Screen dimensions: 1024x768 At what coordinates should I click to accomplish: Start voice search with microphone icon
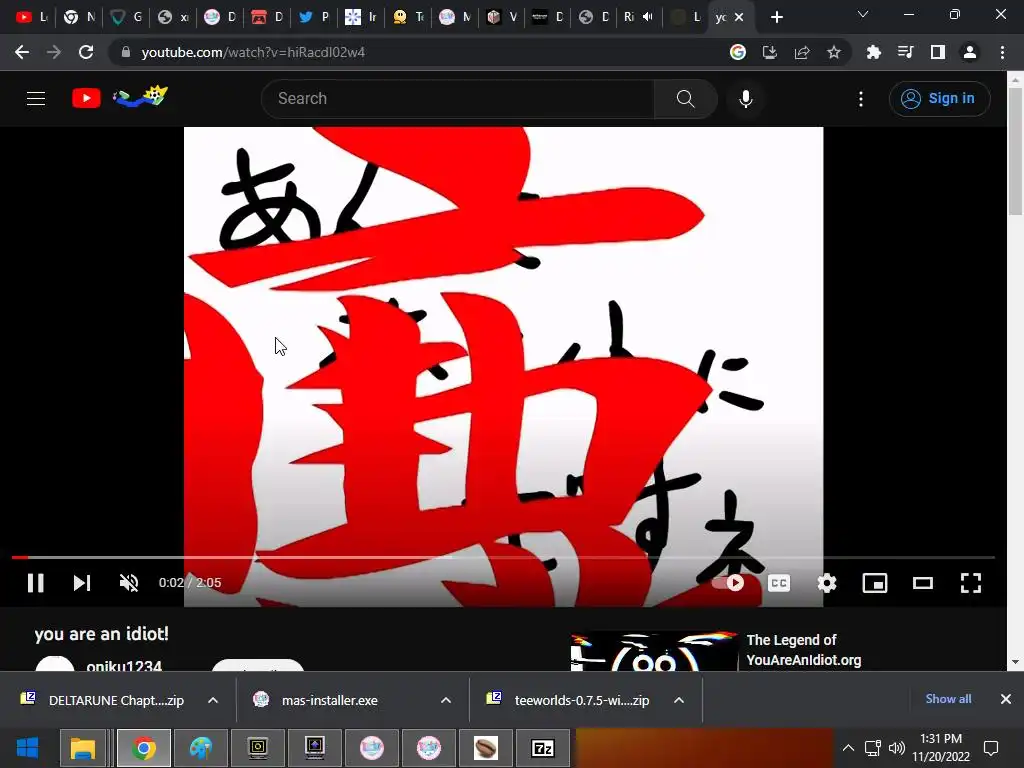point(746,99)
